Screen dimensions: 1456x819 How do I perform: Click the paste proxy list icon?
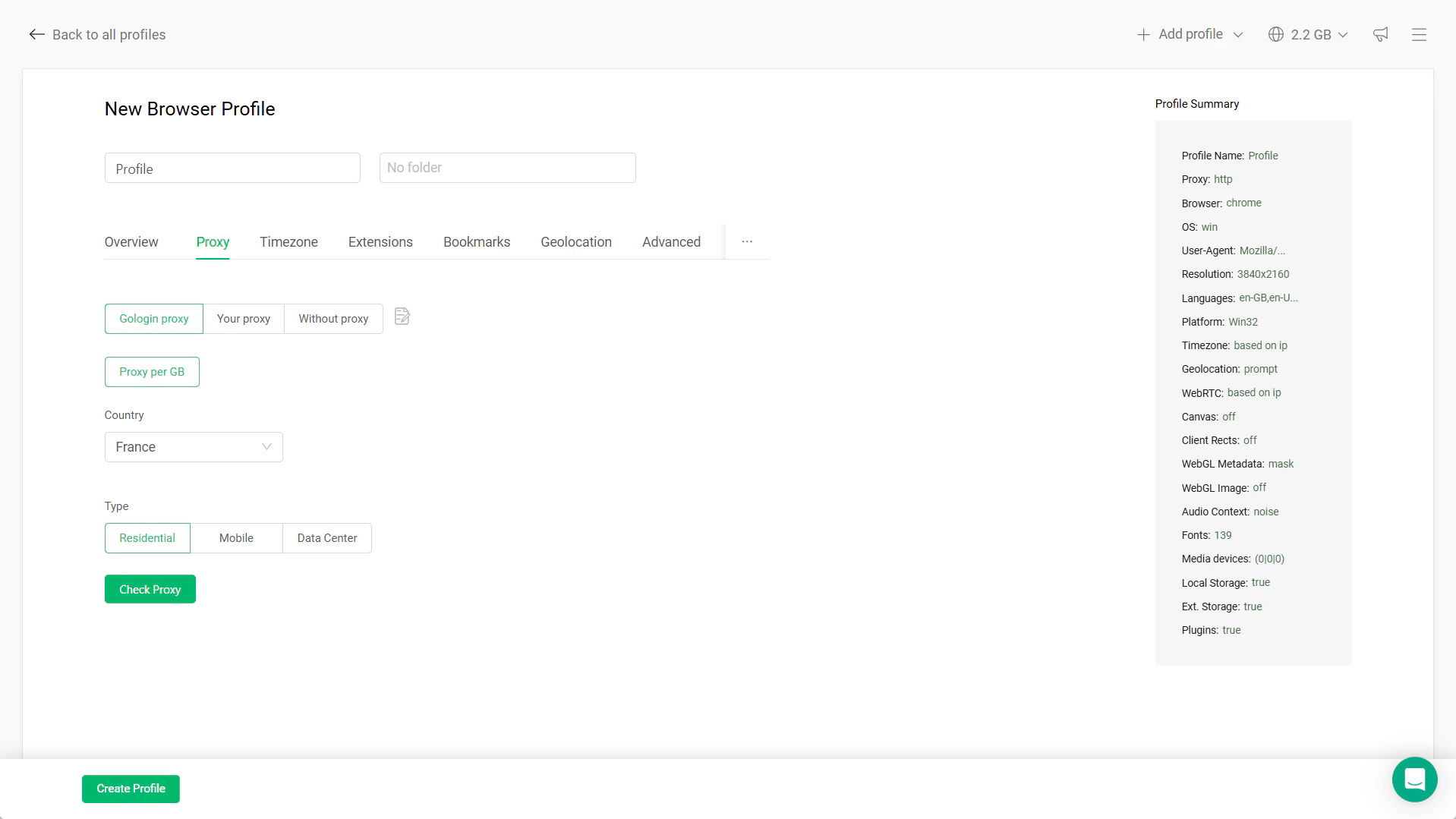[402, 317]
